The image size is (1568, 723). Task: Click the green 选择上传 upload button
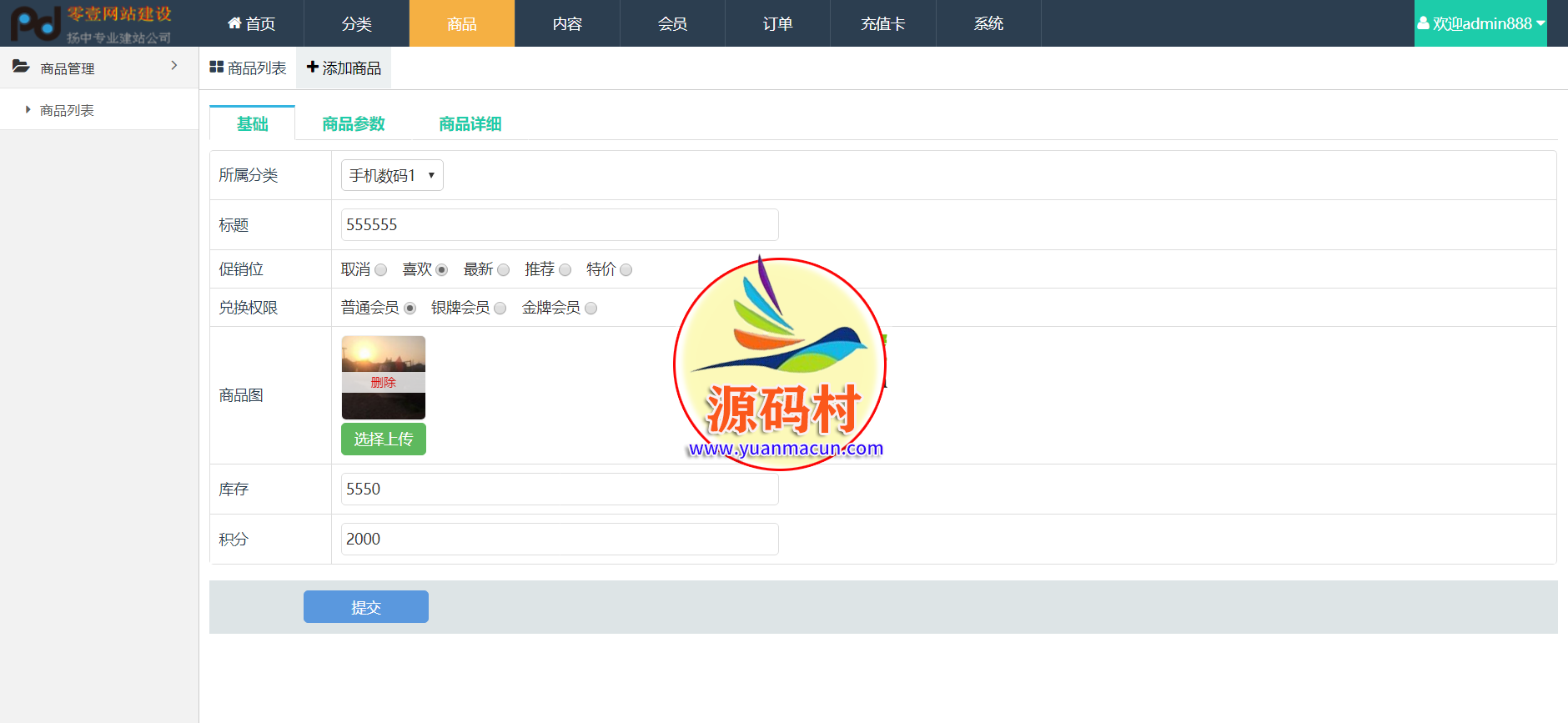click(384, 439)
